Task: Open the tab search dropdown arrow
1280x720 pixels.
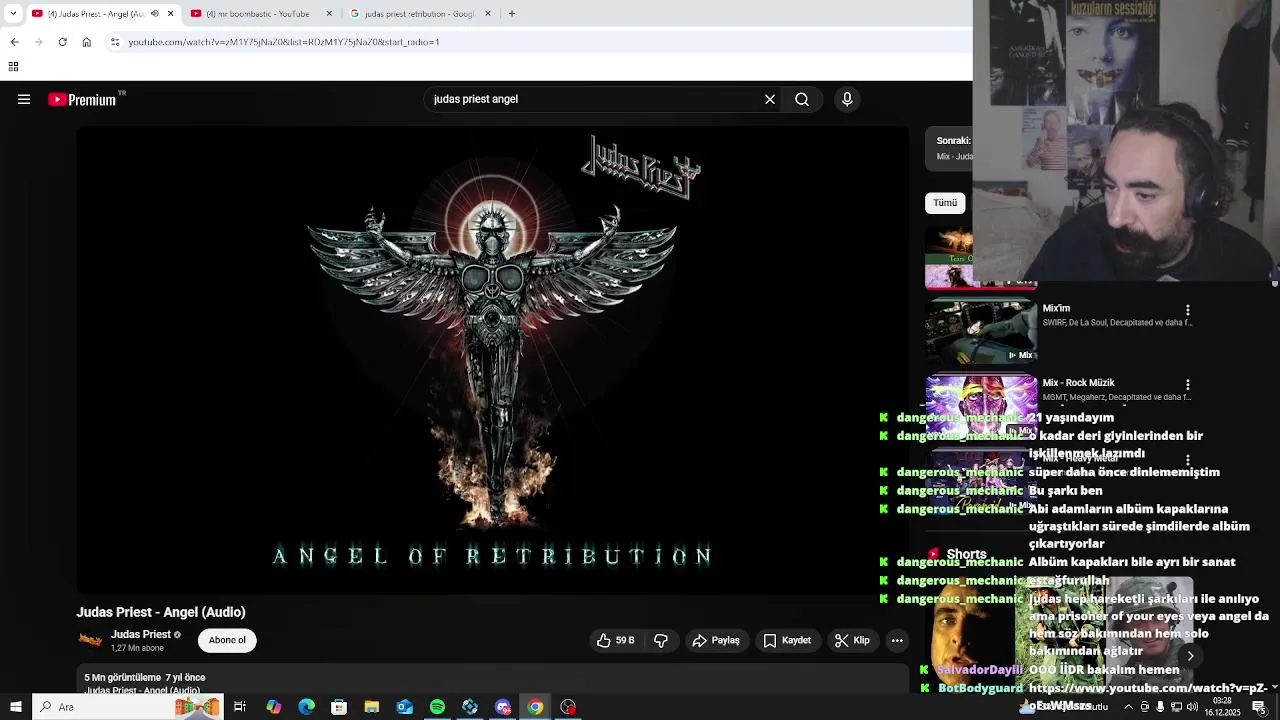Action: tap(13, 14)
